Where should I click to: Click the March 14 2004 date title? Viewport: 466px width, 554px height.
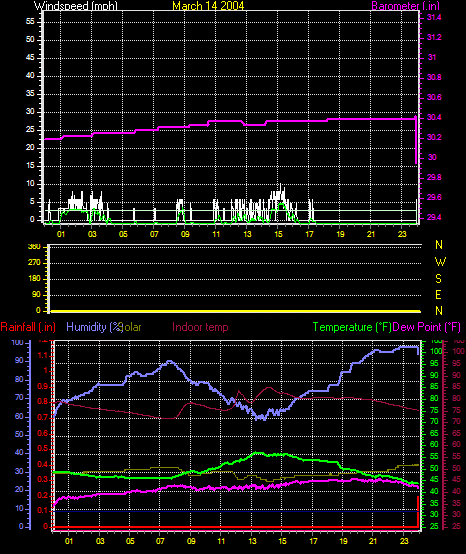[x=208, y=6]
